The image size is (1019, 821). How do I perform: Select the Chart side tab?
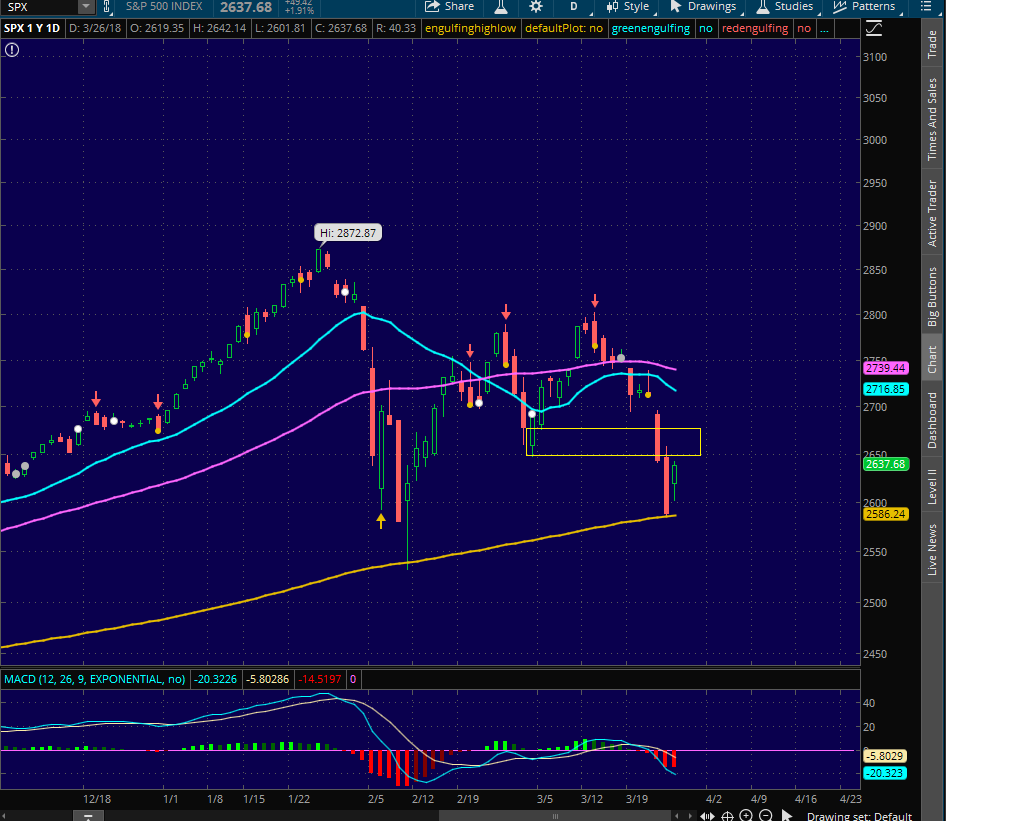pos(932,359)
